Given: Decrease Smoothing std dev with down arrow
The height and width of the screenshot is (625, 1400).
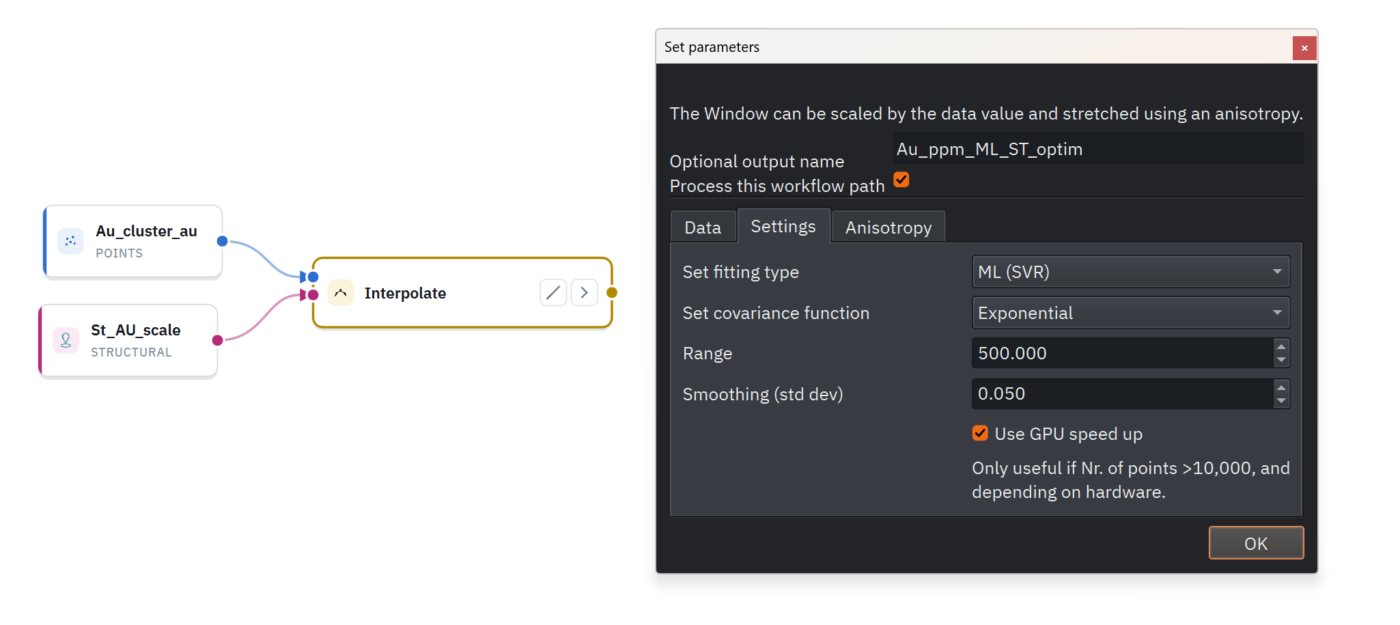Looking at the screenshot, I should pos(1281,401).
